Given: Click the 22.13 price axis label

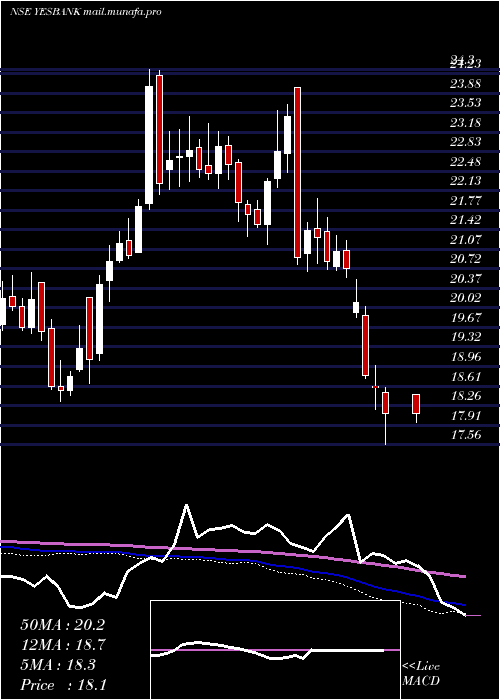Looking at the screenshot, I should (x=465, y=181).
